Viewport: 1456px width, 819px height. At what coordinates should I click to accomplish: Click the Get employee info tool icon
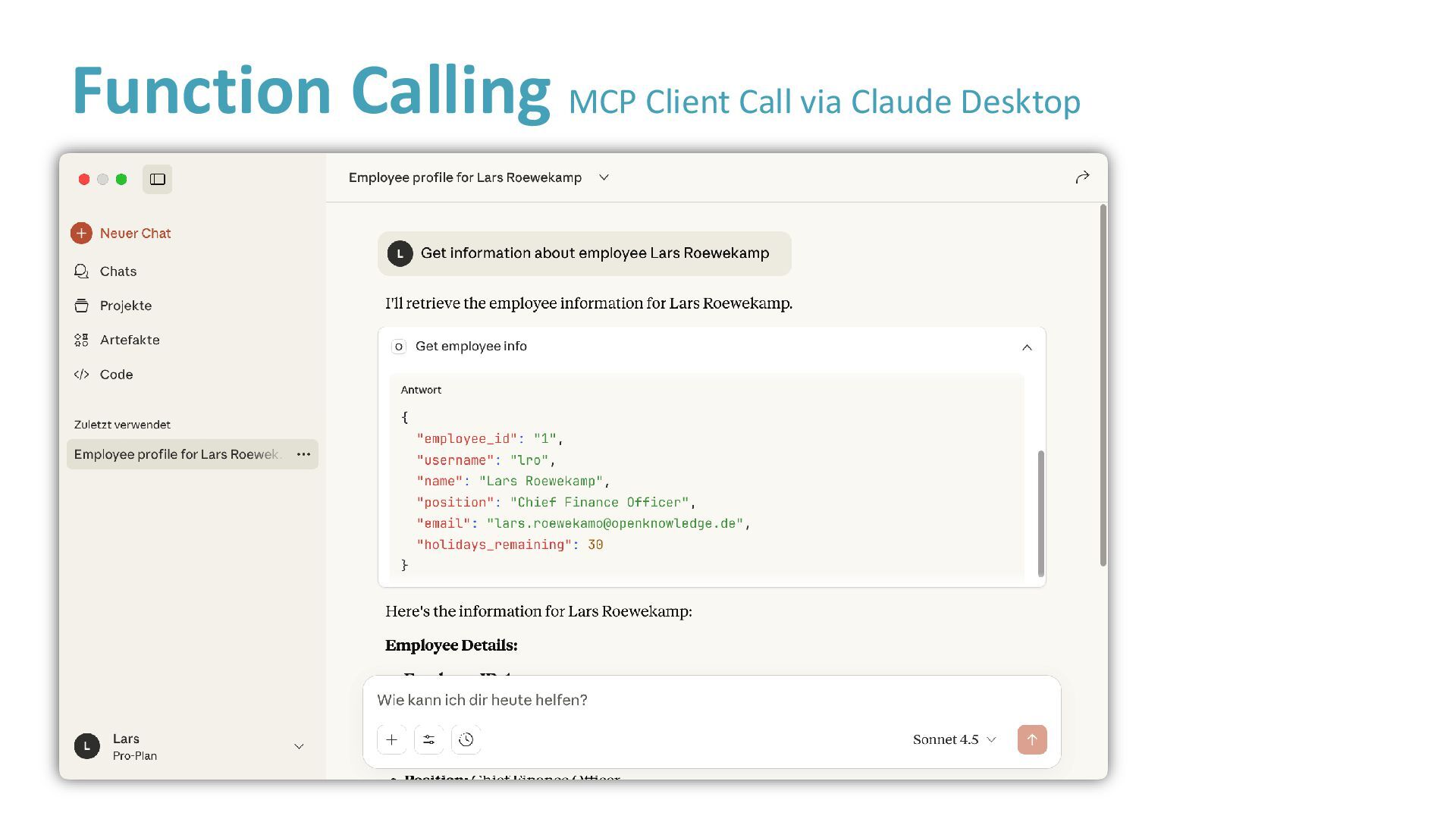[398, 347]
